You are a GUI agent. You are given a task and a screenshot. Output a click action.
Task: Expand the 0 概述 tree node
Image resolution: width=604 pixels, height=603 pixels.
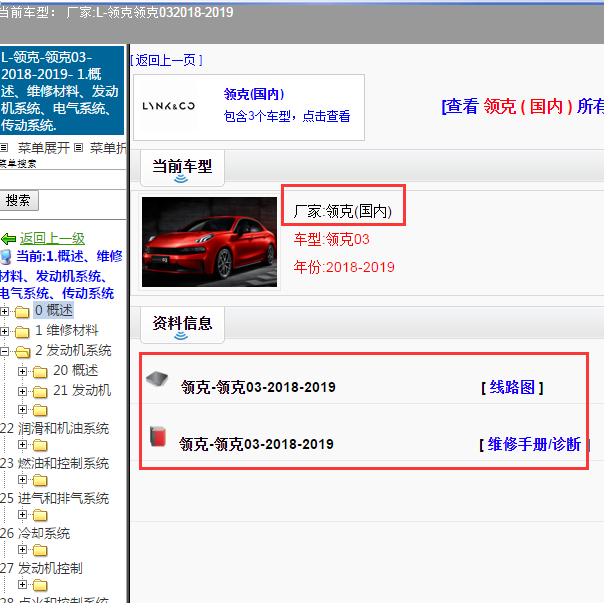tap(5, 311)
